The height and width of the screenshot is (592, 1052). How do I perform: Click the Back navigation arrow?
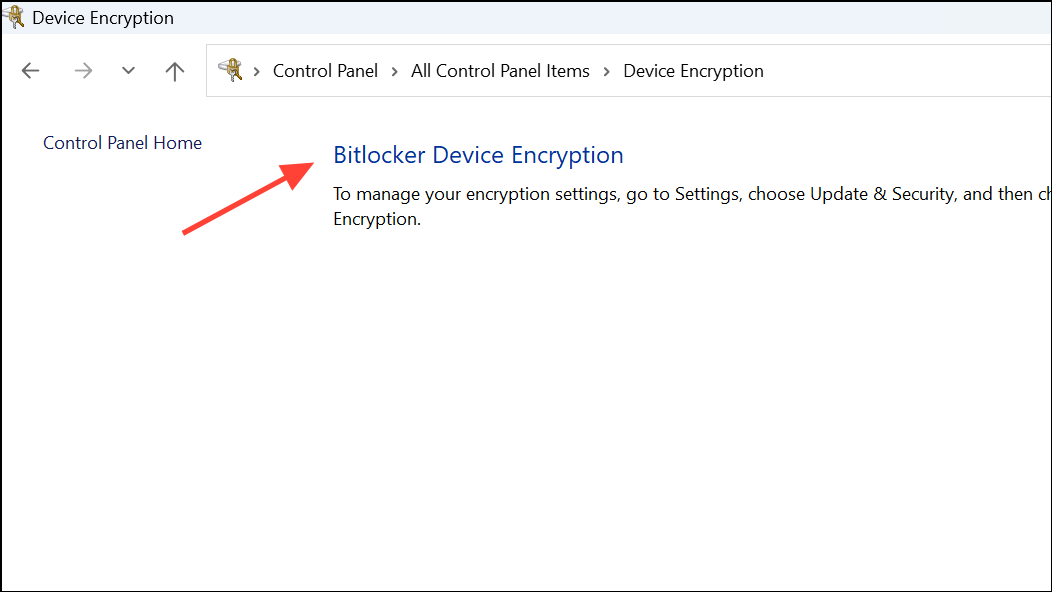(30, 70)
